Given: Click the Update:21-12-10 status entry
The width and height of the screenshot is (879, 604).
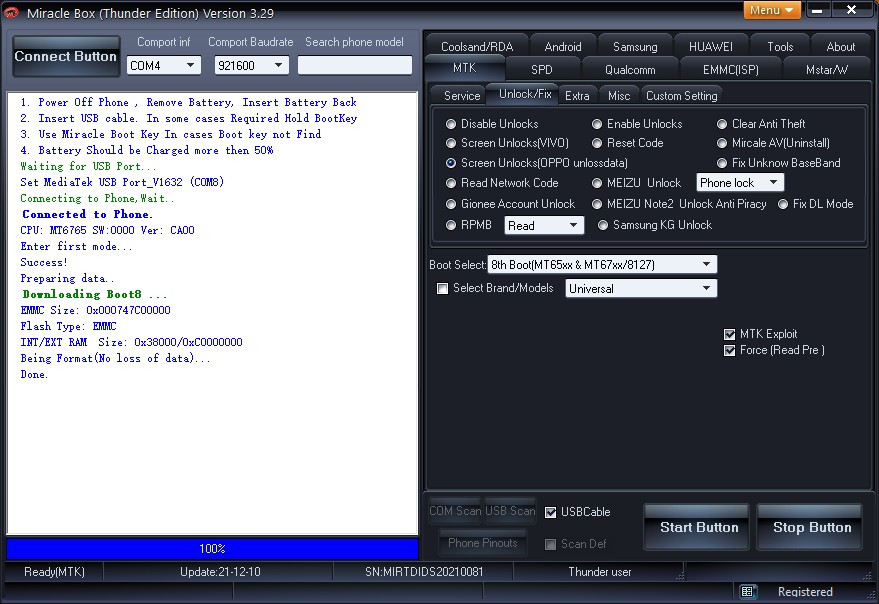Looking at the screenshot, I should (220, 572).
